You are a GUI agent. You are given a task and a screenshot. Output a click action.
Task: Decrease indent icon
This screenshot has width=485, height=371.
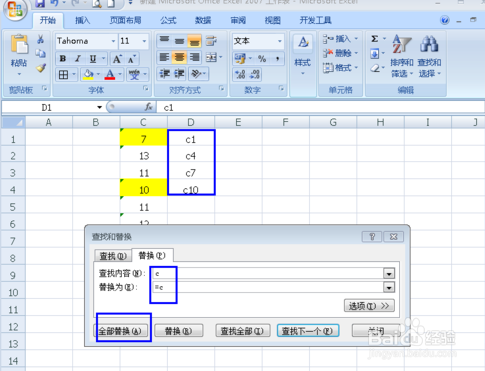pyautogui.click(x=164, y=74)
